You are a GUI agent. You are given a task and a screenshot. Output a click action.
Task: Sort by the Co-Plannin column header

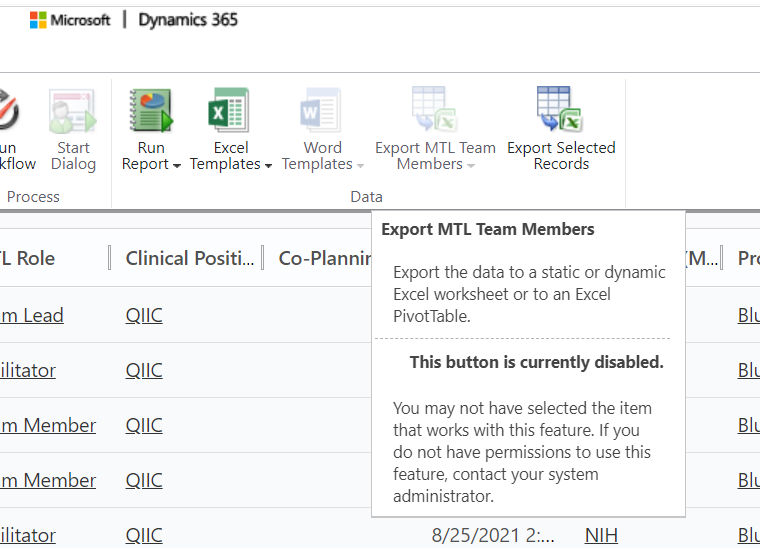(325, 258)
